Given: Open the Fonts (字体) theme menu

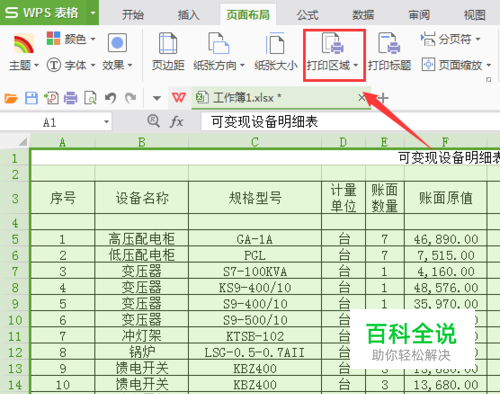Looking at the screenshot, I should [x=71, y=65].
